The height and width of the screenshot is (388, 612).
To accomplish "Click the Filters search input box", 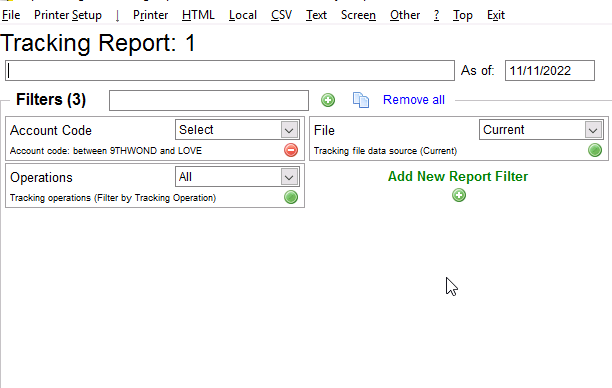I will tap(209, 101).
